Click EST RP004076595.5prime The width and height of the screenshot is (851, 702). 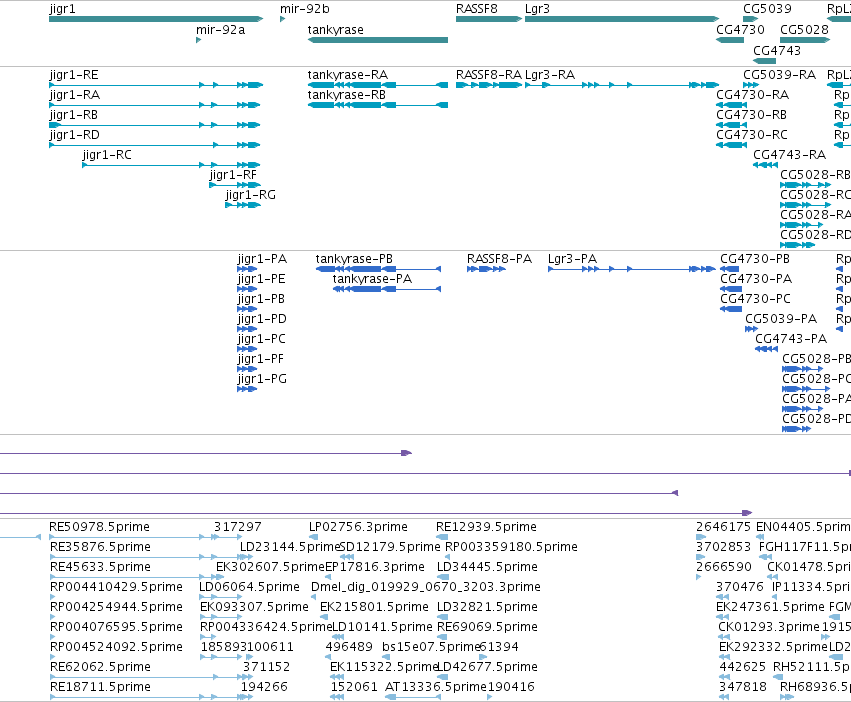pos(116,627)
